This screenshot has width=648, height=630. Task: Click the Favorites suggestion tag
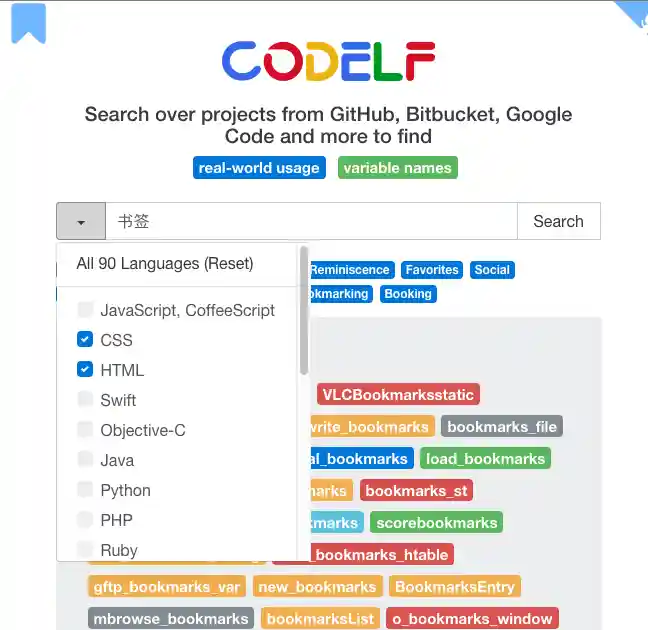432,270
